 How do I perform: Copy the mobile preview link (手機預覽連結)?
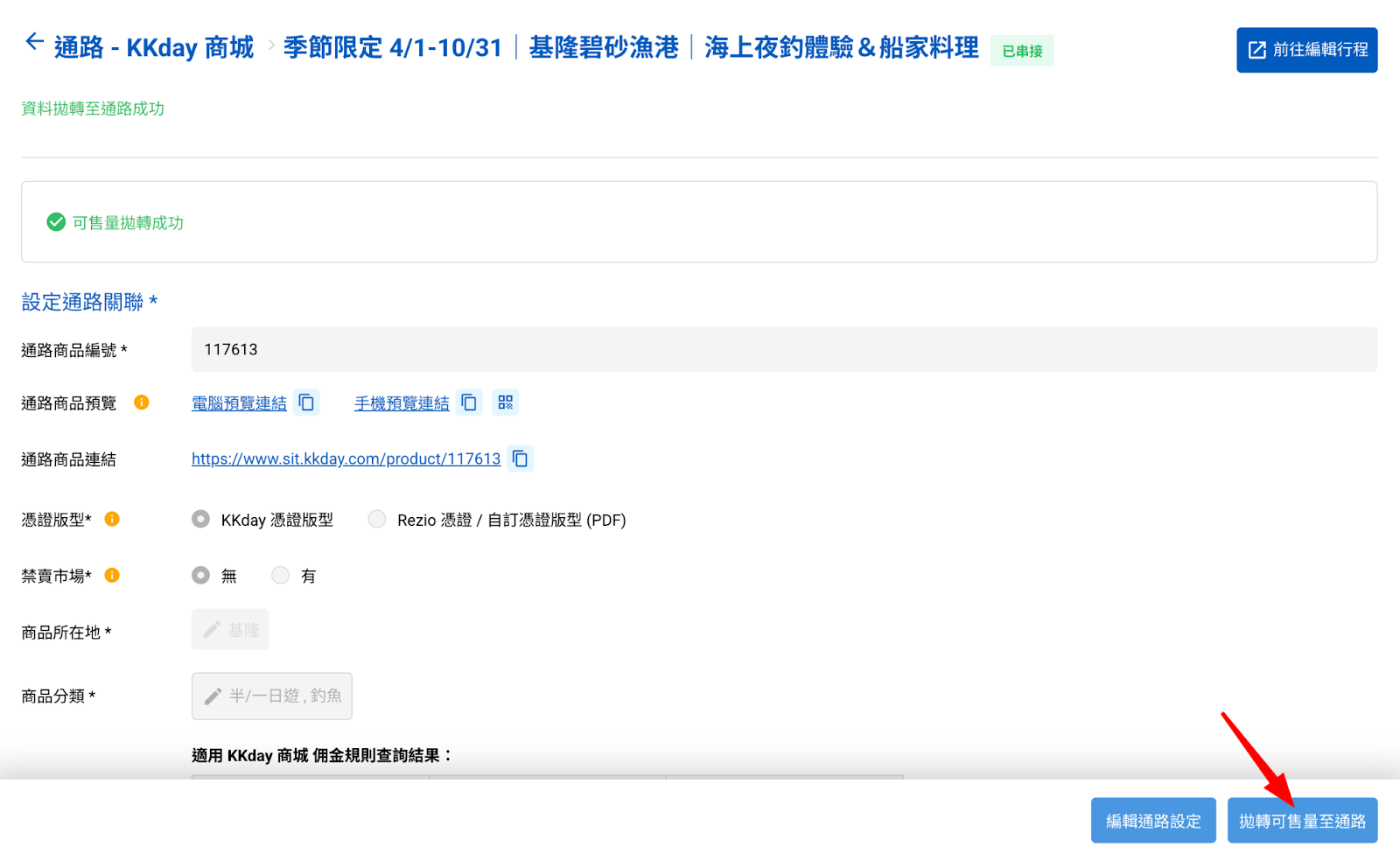[469, 402]
